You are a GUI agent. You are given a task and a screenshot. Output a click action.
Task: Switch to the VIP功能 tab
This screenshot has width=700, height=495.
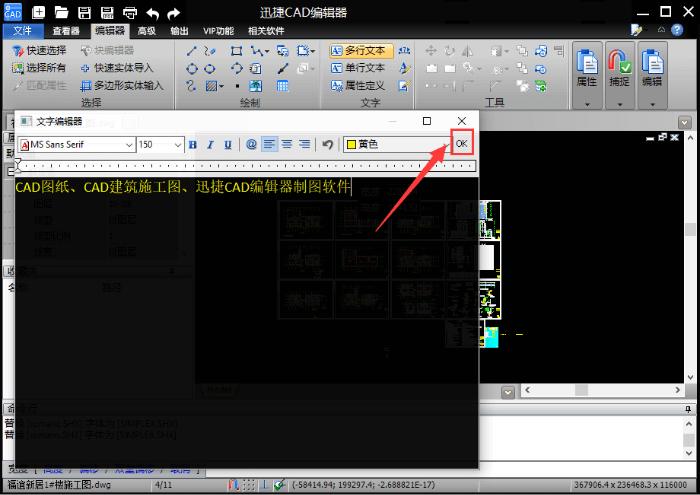click(x=218, y=30)
